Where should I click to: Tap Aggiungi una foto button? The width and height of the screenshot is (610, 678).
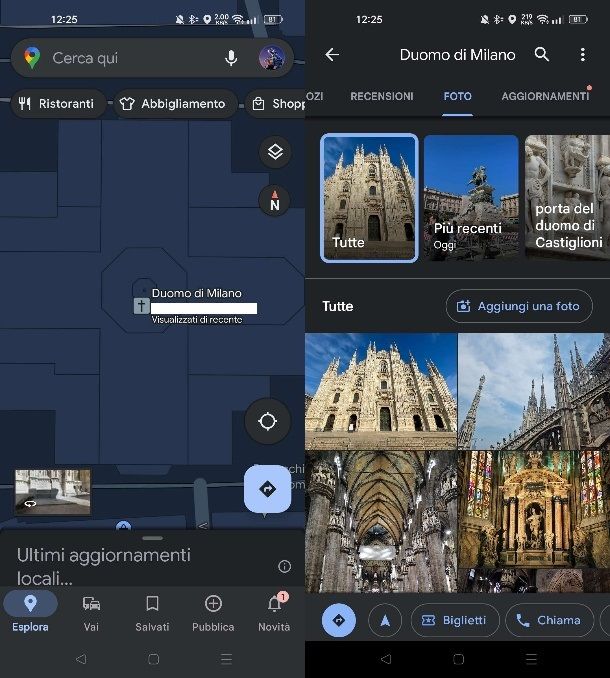coord(519,306)
